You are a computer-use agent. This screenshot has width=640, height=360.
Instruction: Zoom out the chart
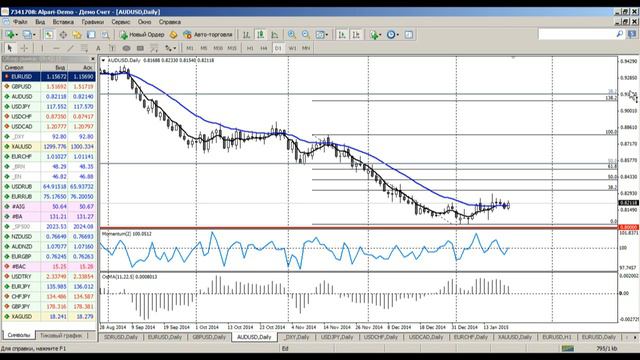(x=306, y=35)
